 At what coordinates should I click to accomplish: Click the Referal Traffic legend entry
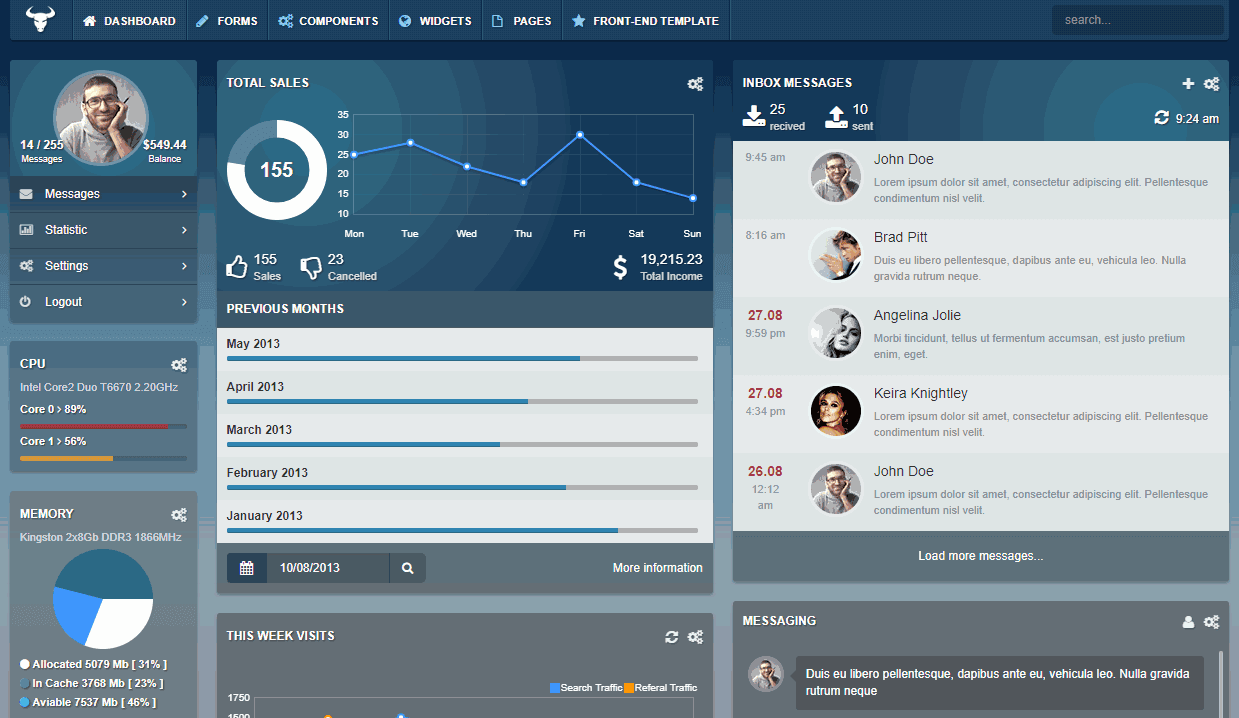[660, 688]
